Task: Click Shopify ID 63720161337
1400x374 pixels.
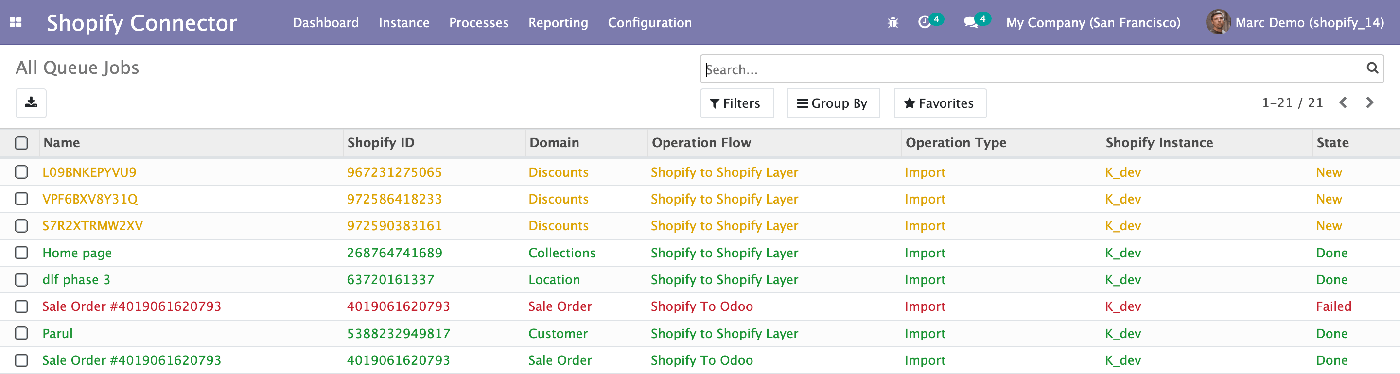Action: [391, 280]
